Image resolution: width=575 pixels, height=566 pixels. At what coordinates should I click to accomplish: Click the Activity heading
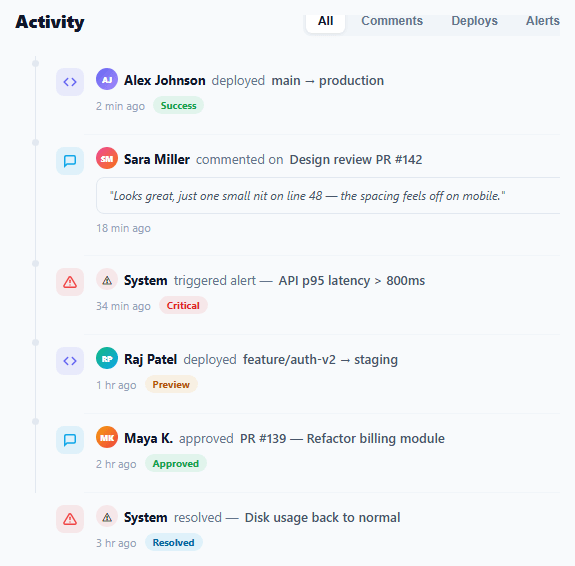pyautogui.click(x=50, y=22)
